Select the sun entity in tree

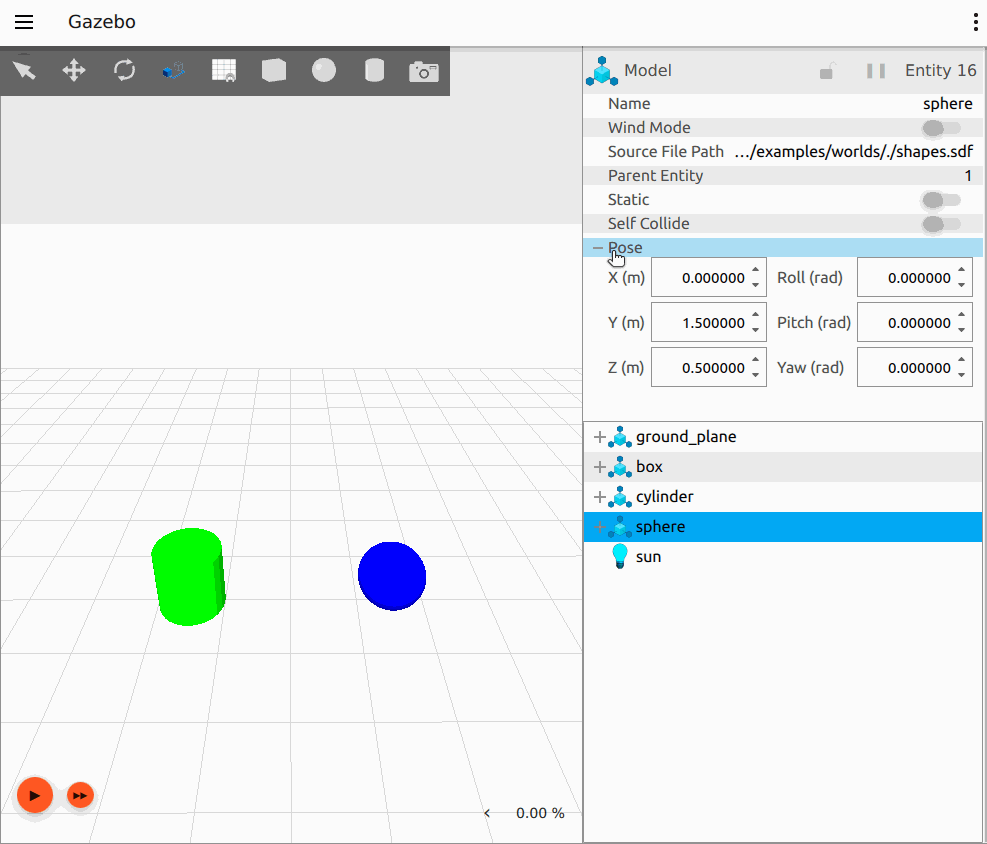click(648, 557)
